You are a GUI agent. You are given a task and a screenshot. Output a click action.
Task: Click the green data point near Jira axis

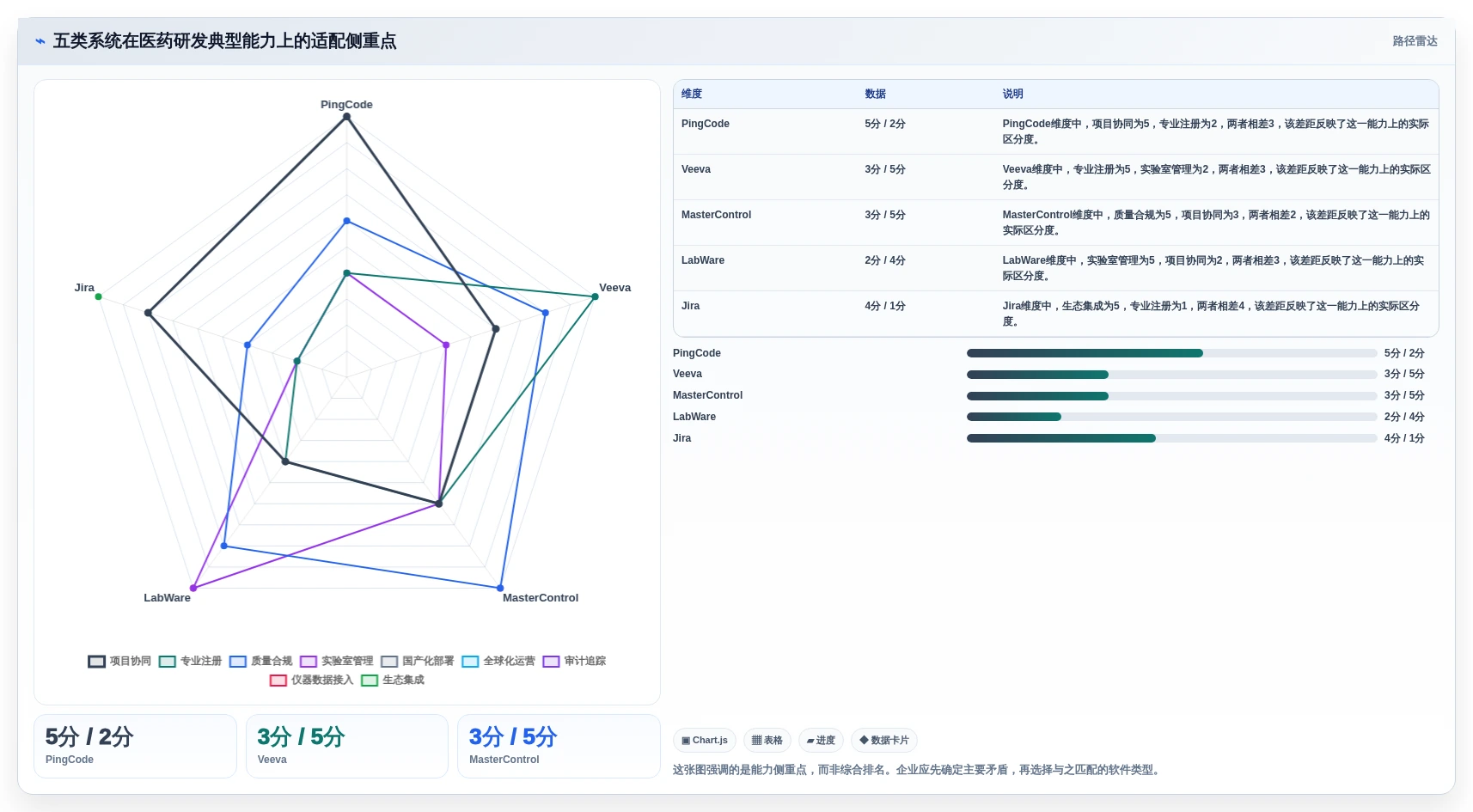point(99,297)
